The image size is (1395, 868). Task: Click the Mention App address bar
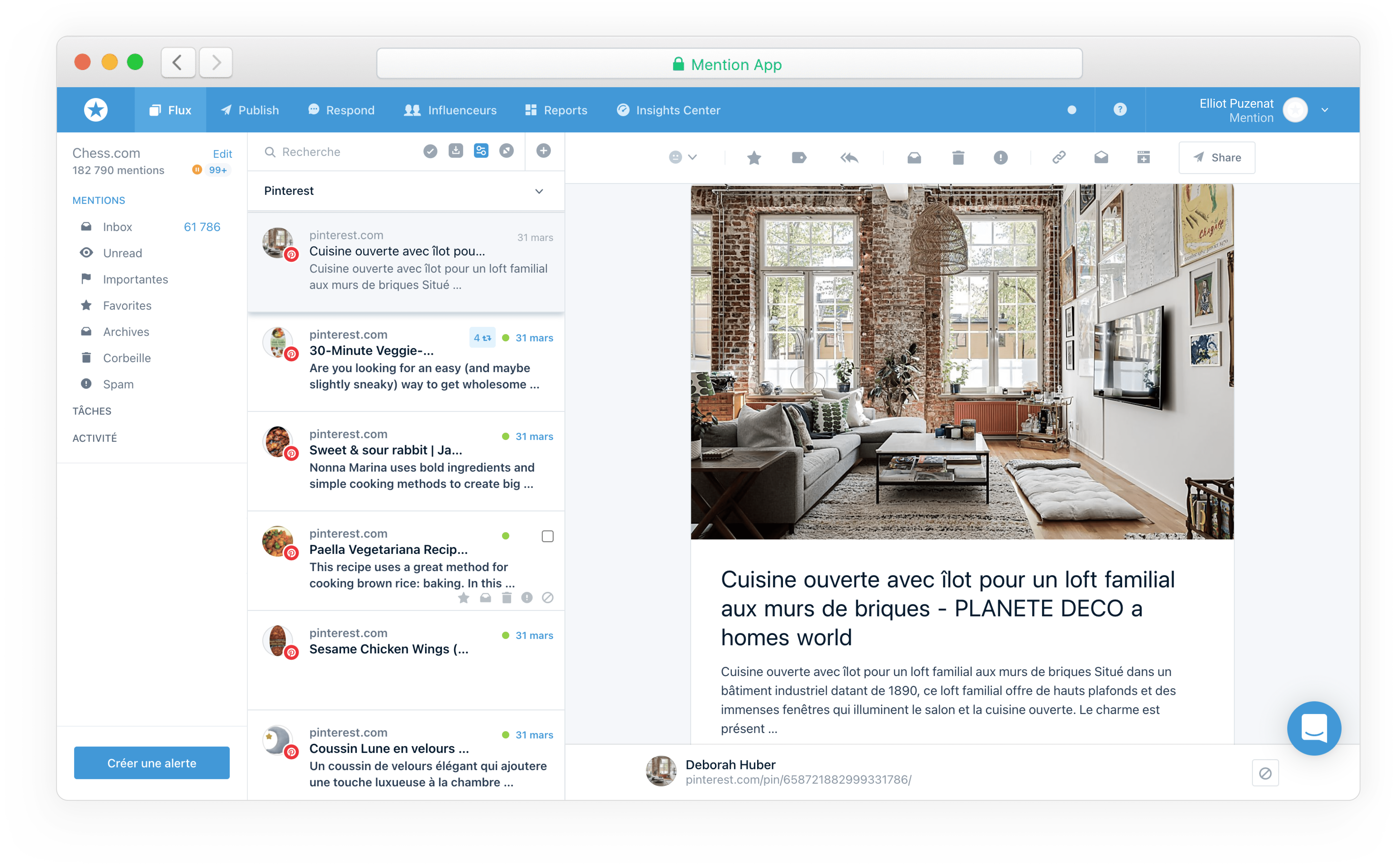pos(729,64)
